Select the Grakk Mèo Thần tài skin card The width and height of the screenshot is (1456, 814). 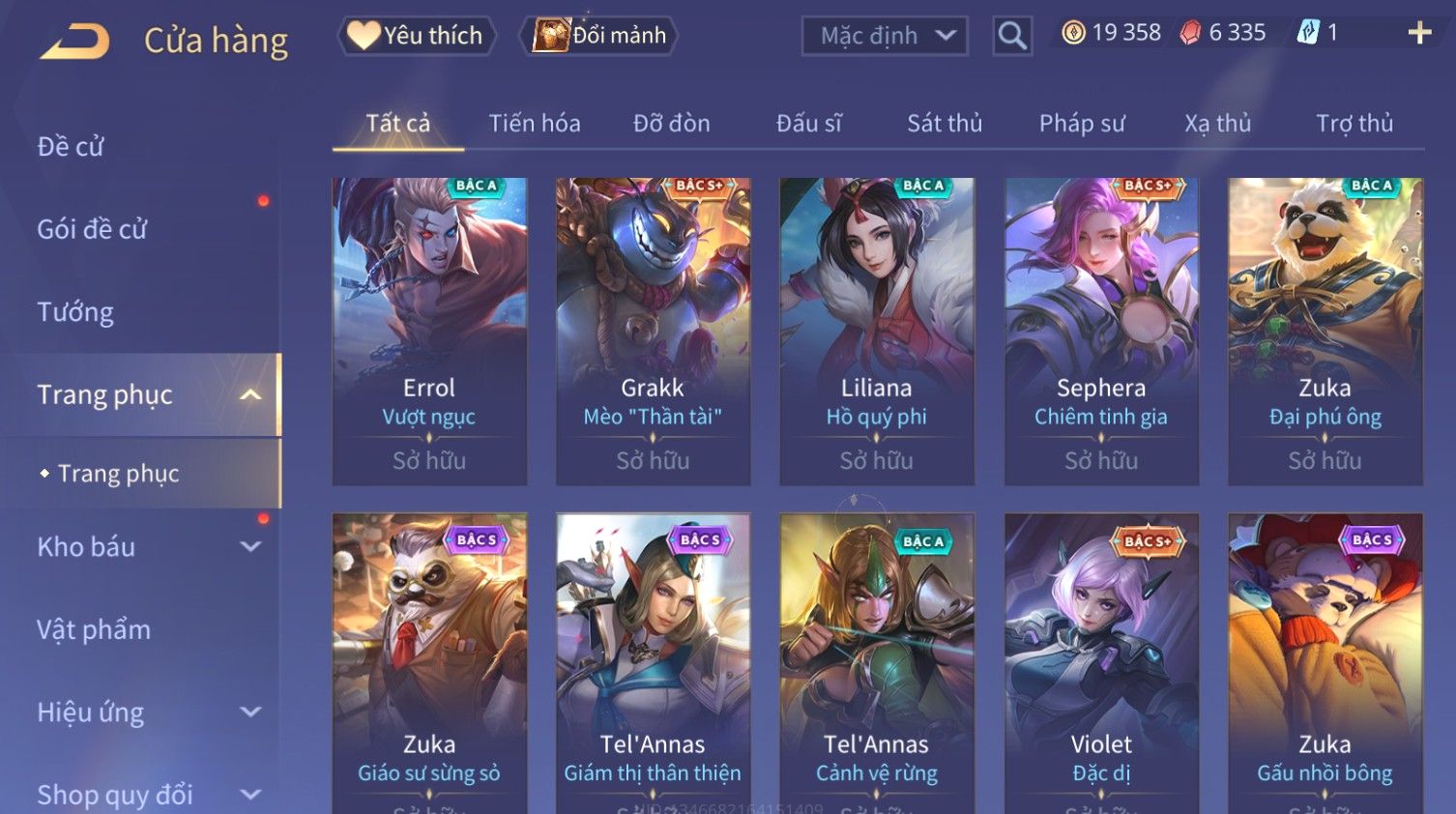[x=654, y=332]
